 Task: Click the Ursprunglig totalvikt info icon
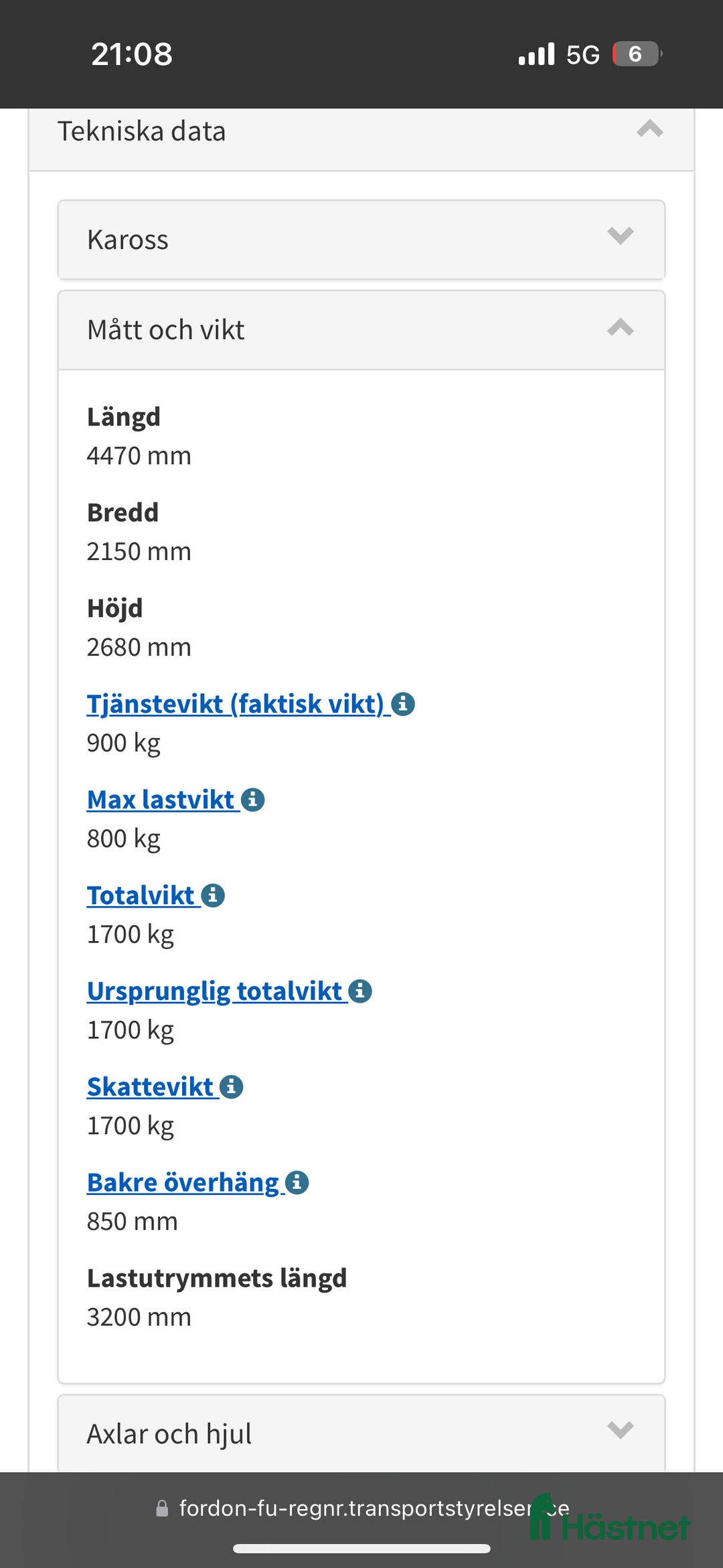click(x=361, y=991)
